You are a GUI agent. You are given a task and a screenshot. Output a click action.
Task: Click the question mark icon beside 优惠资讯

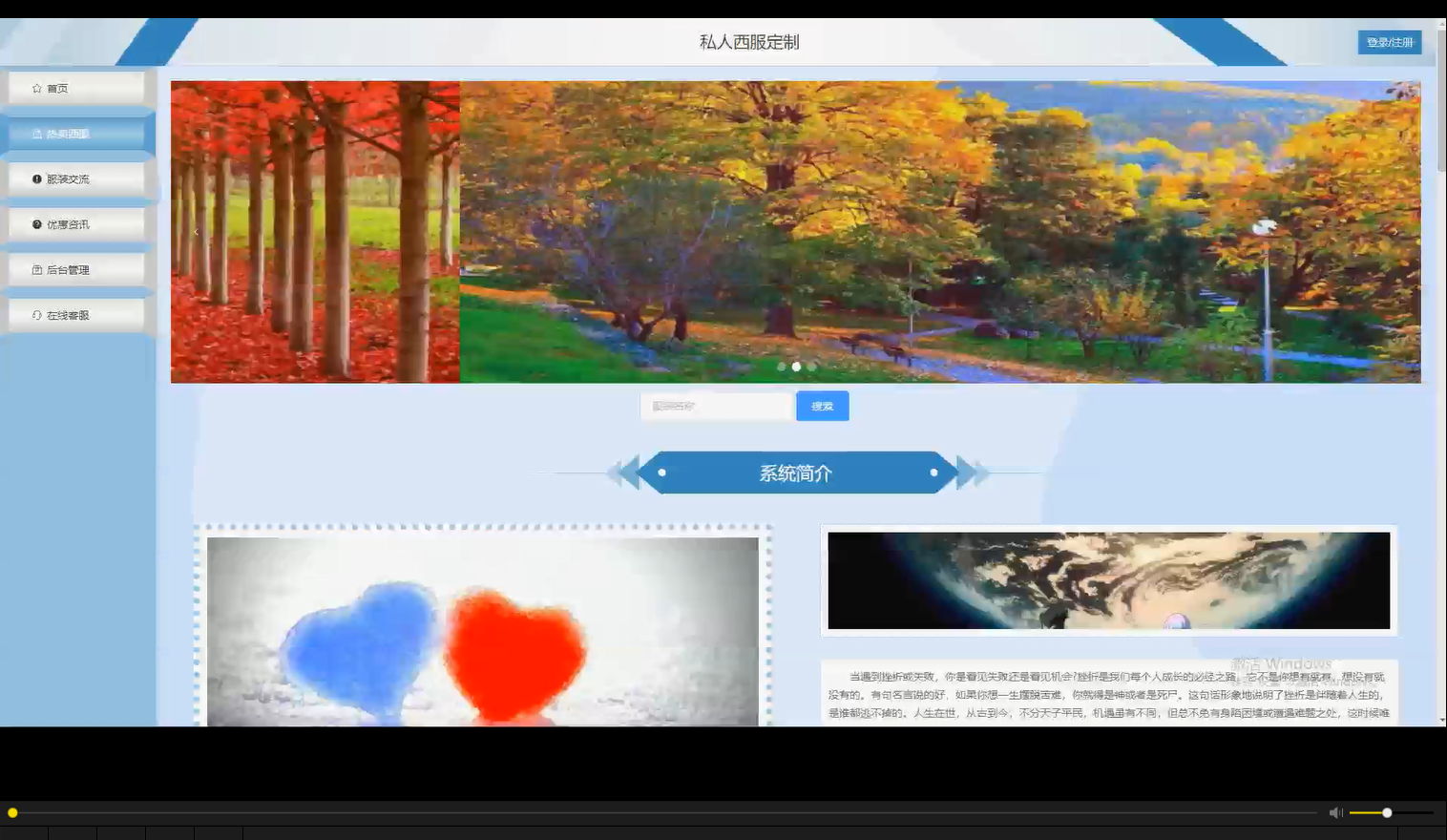point(36,225)
